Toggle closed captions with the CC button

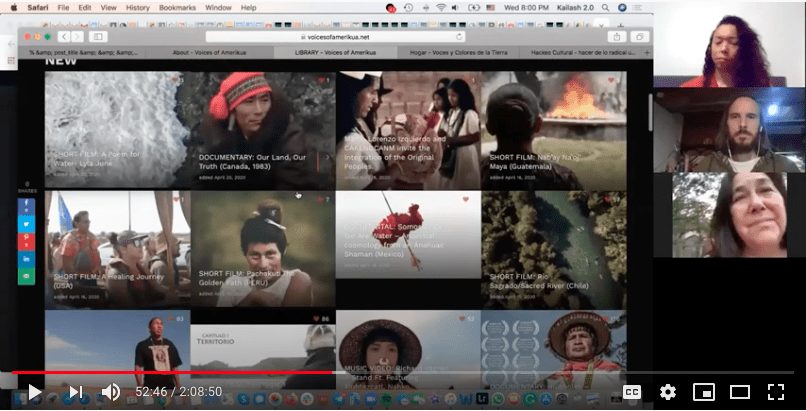click(632, 392)
